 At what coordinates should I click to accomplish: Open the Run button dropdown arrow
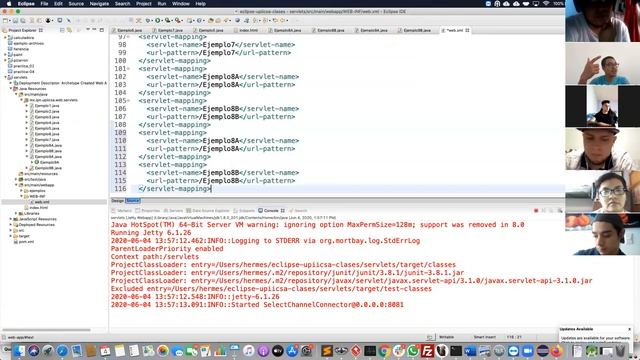click(x=162, y=20)
